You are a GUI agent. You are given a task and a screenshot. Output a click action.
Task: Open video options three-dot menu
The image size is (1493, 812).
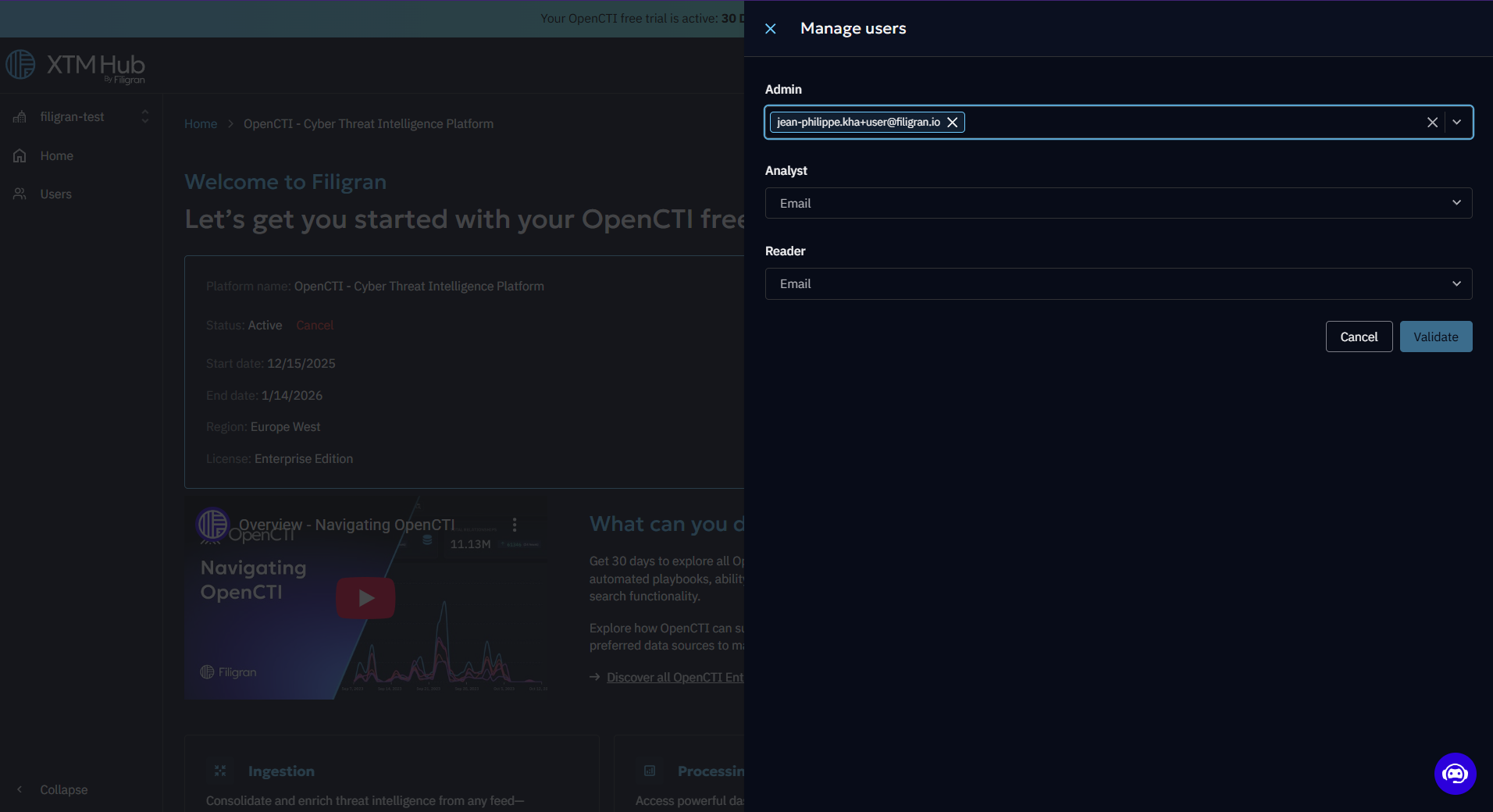coord(515,525)
